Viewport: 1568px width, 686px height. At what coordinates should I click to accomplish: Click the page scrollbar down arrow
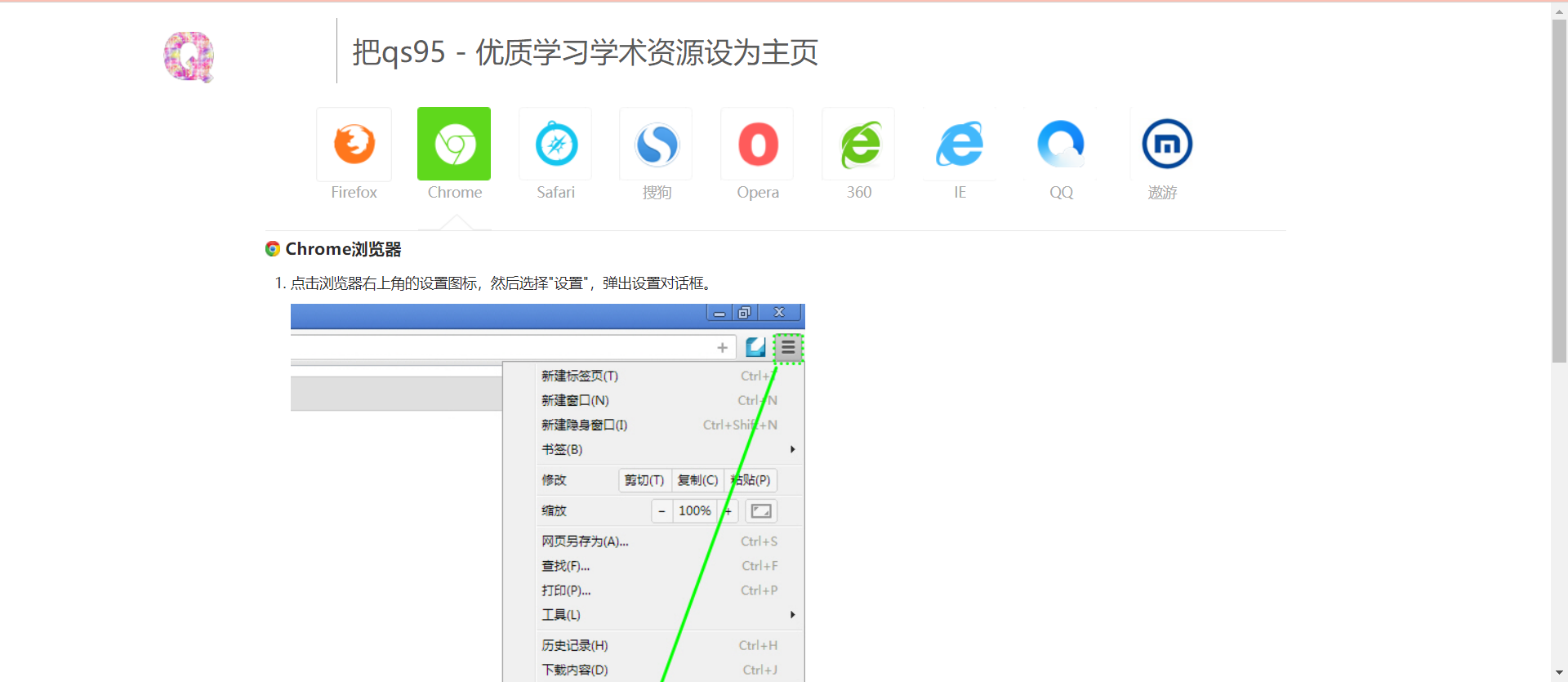click(x=1559, y=674)
